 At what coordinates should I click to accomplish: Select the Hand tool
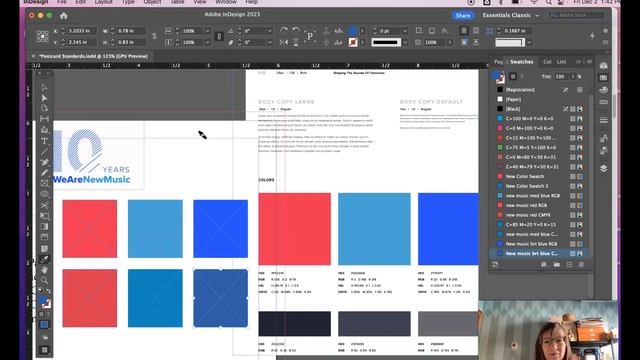[44, 270]
